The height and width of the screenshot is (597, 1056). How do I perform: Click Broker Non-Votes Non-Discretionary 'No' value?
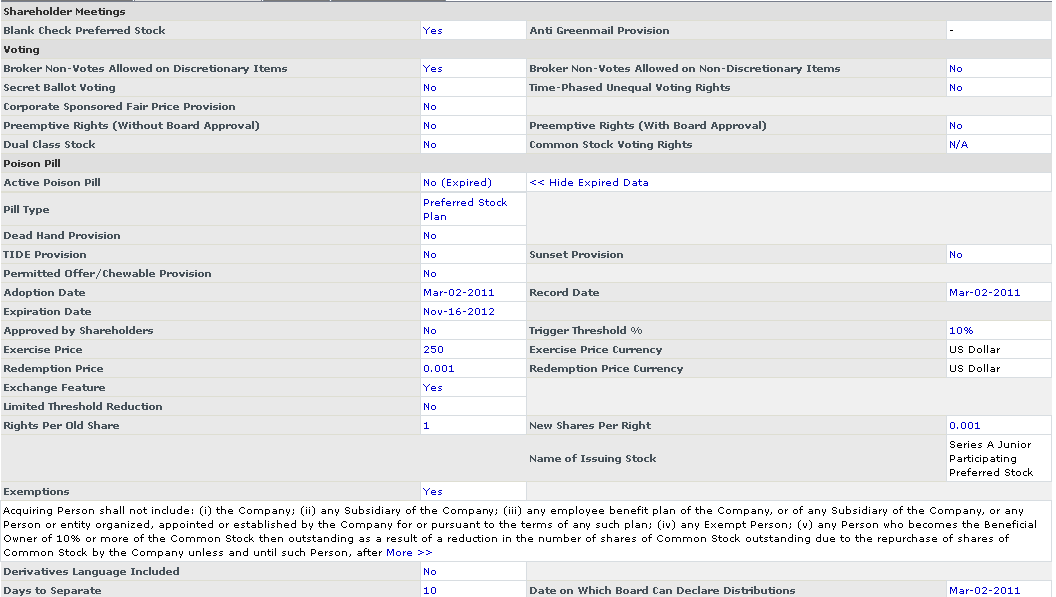click(956, 69)
